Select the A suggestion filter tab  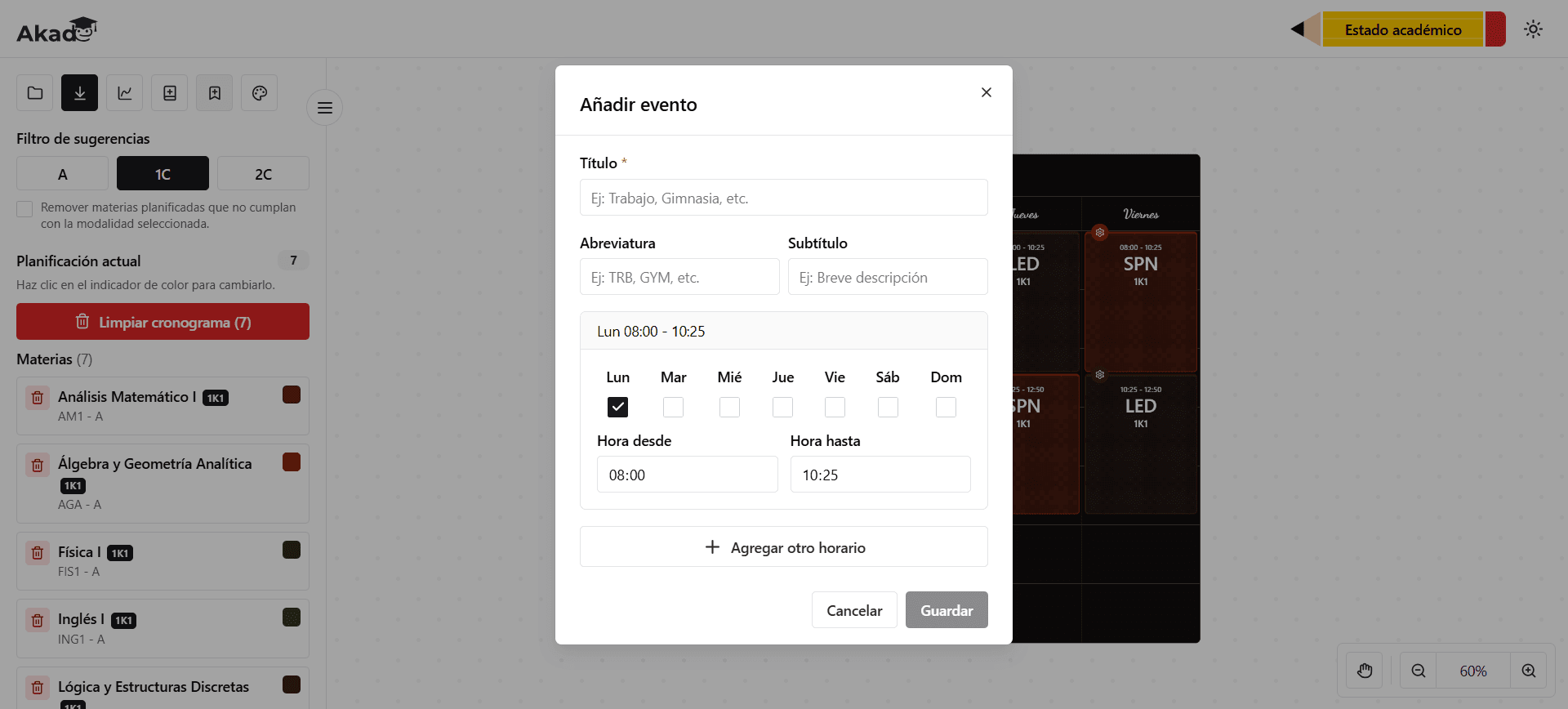click(x=63, y=174)
